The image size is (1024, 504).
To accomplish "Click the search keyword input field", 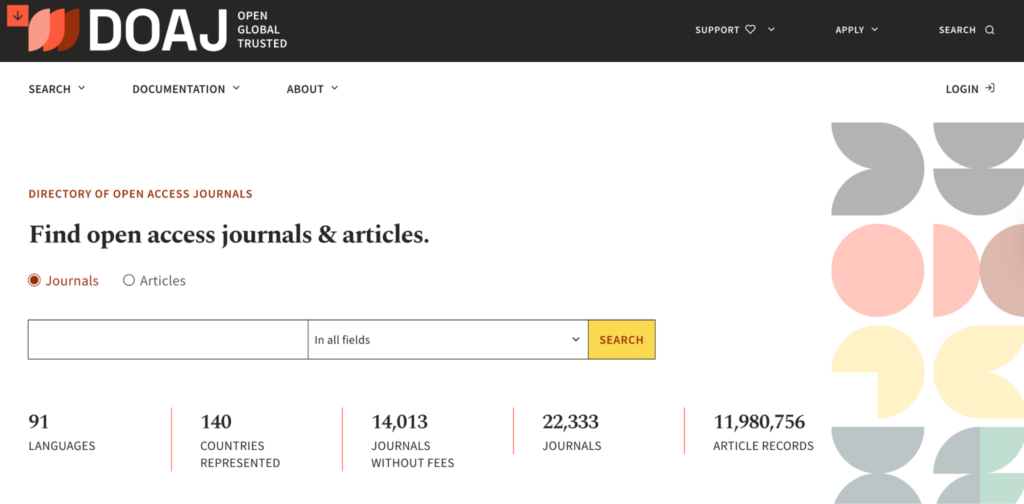I will [168, 339].
